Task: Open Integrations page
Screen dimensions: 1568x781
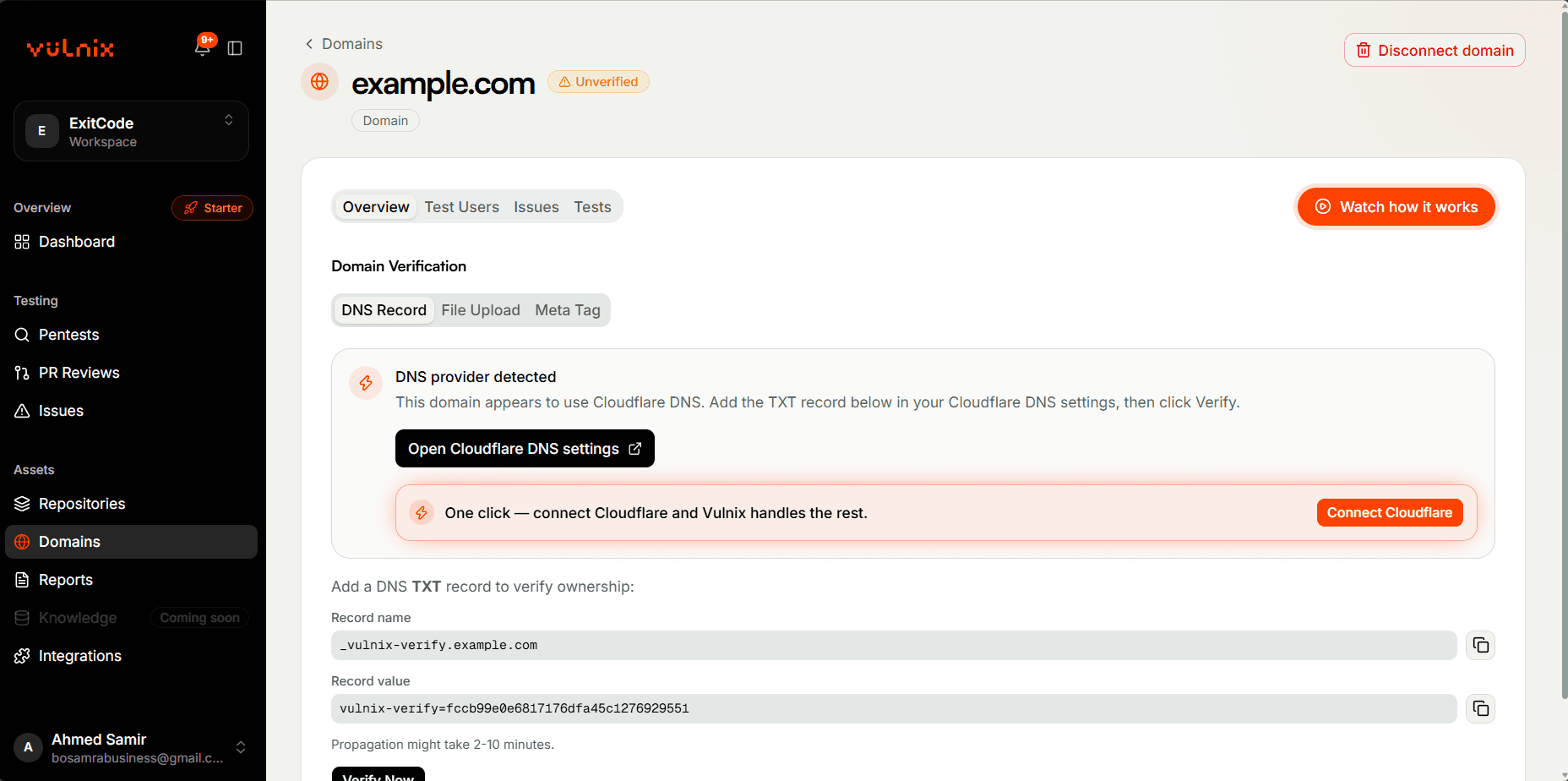Action: tap(131, 656)
